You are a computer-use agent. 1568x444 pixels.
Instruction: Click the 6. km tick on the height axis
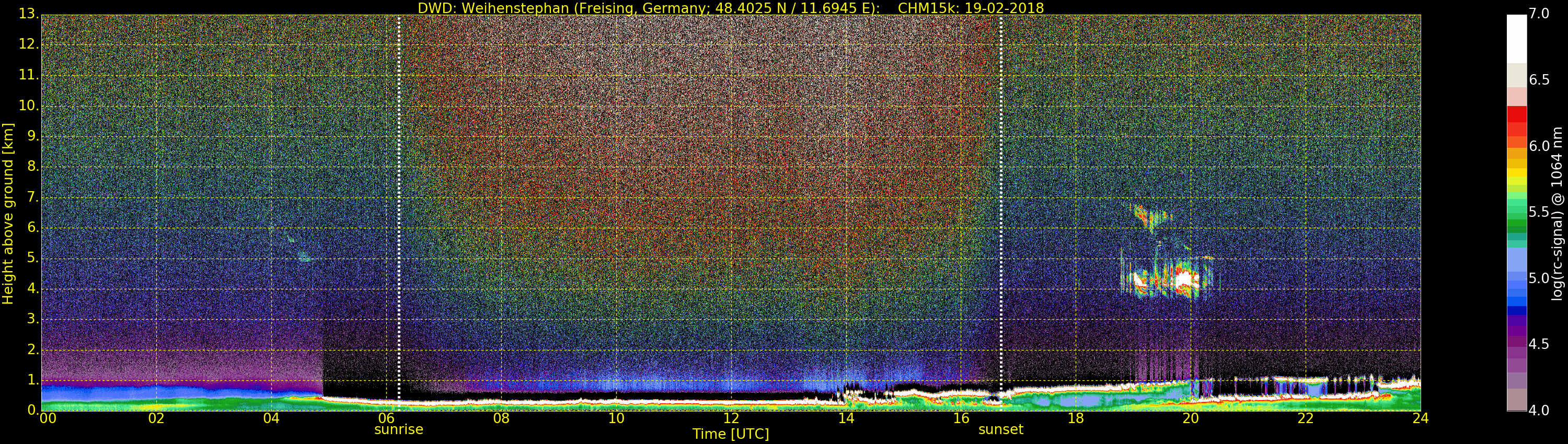coord(33,227)
